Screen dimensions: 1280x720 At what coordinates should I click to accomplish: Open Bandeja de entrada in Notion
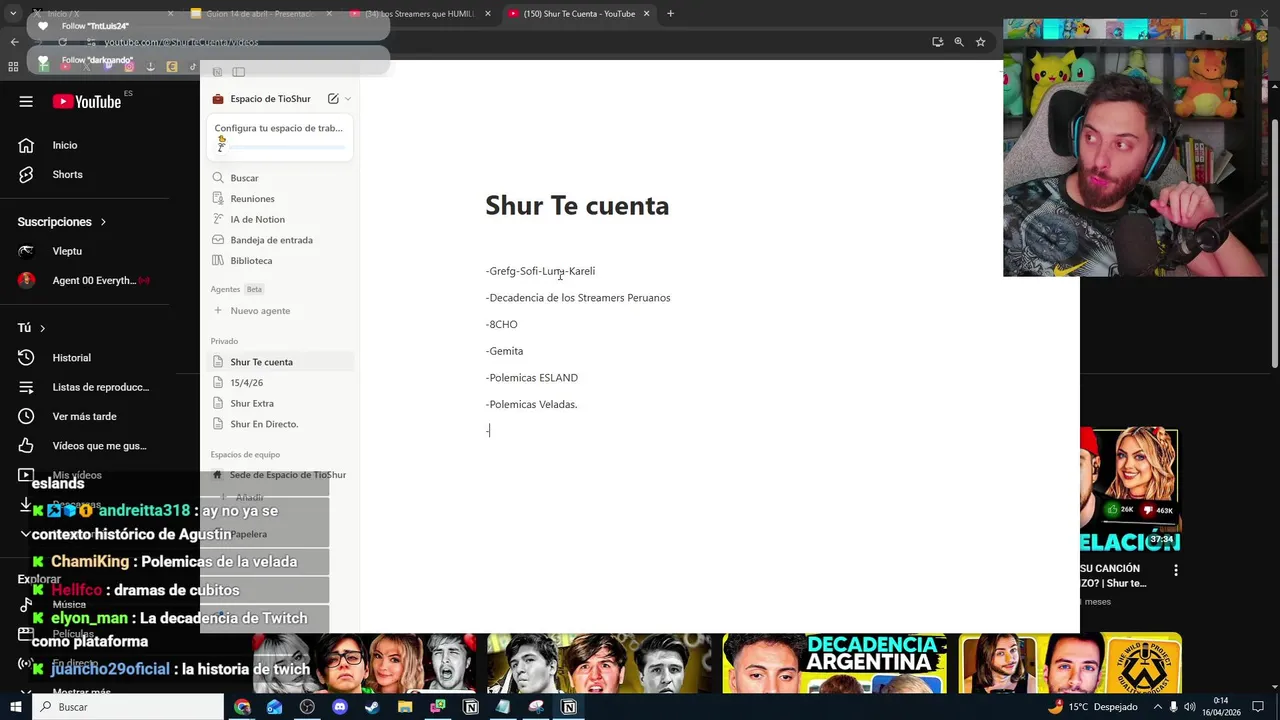(271, 240)
